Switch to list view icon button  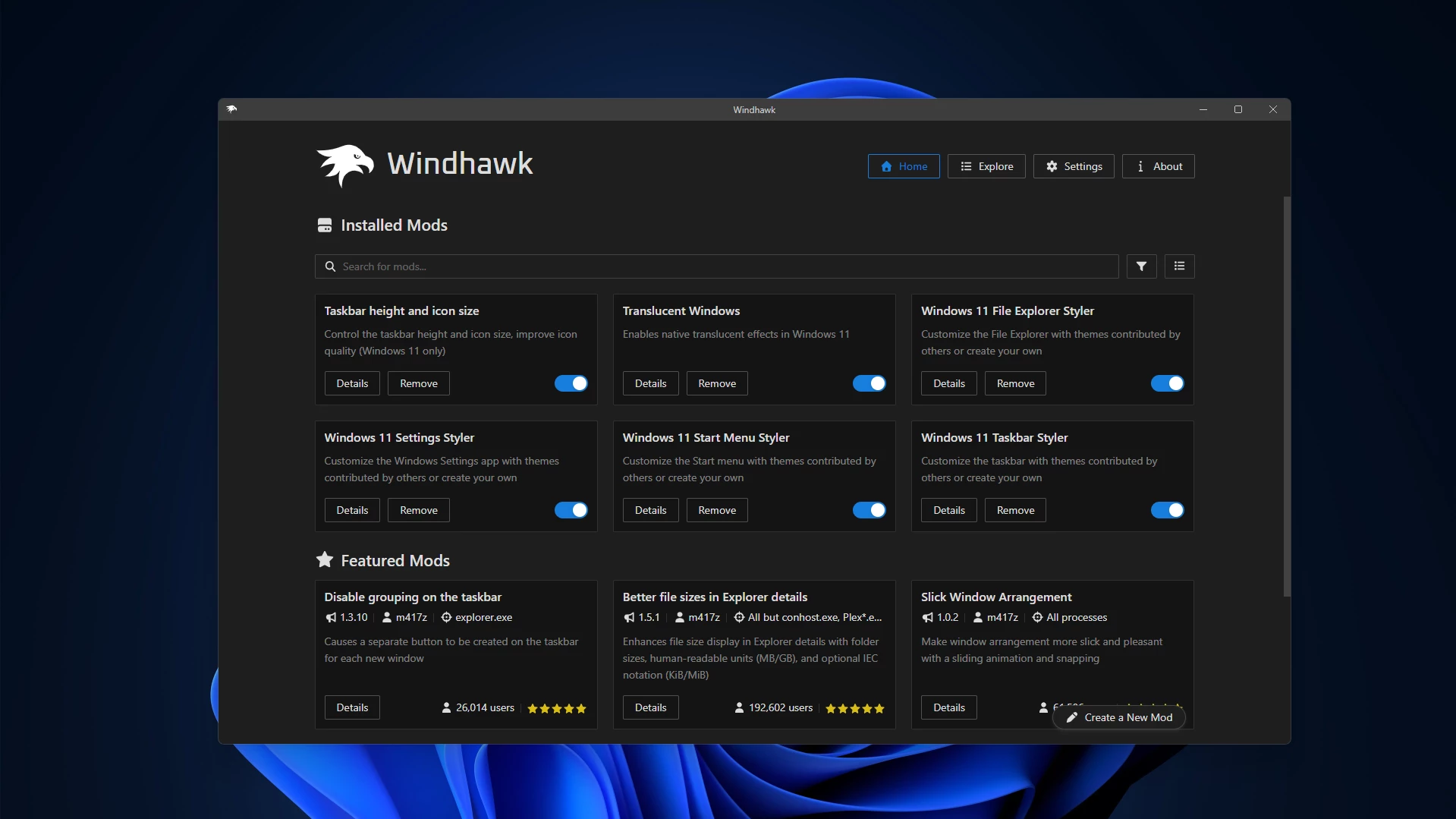point(1179,266)
